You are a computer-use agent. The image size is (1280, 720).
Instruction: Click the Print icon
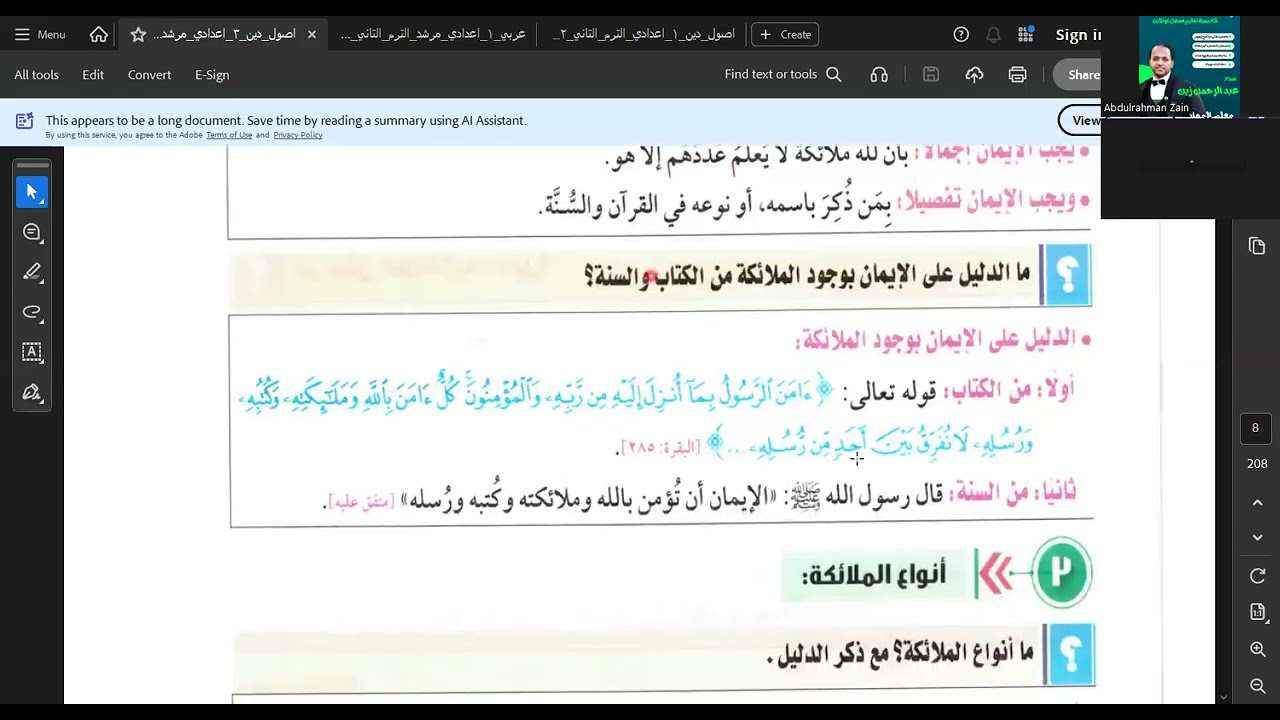[x=1018, y=75]
